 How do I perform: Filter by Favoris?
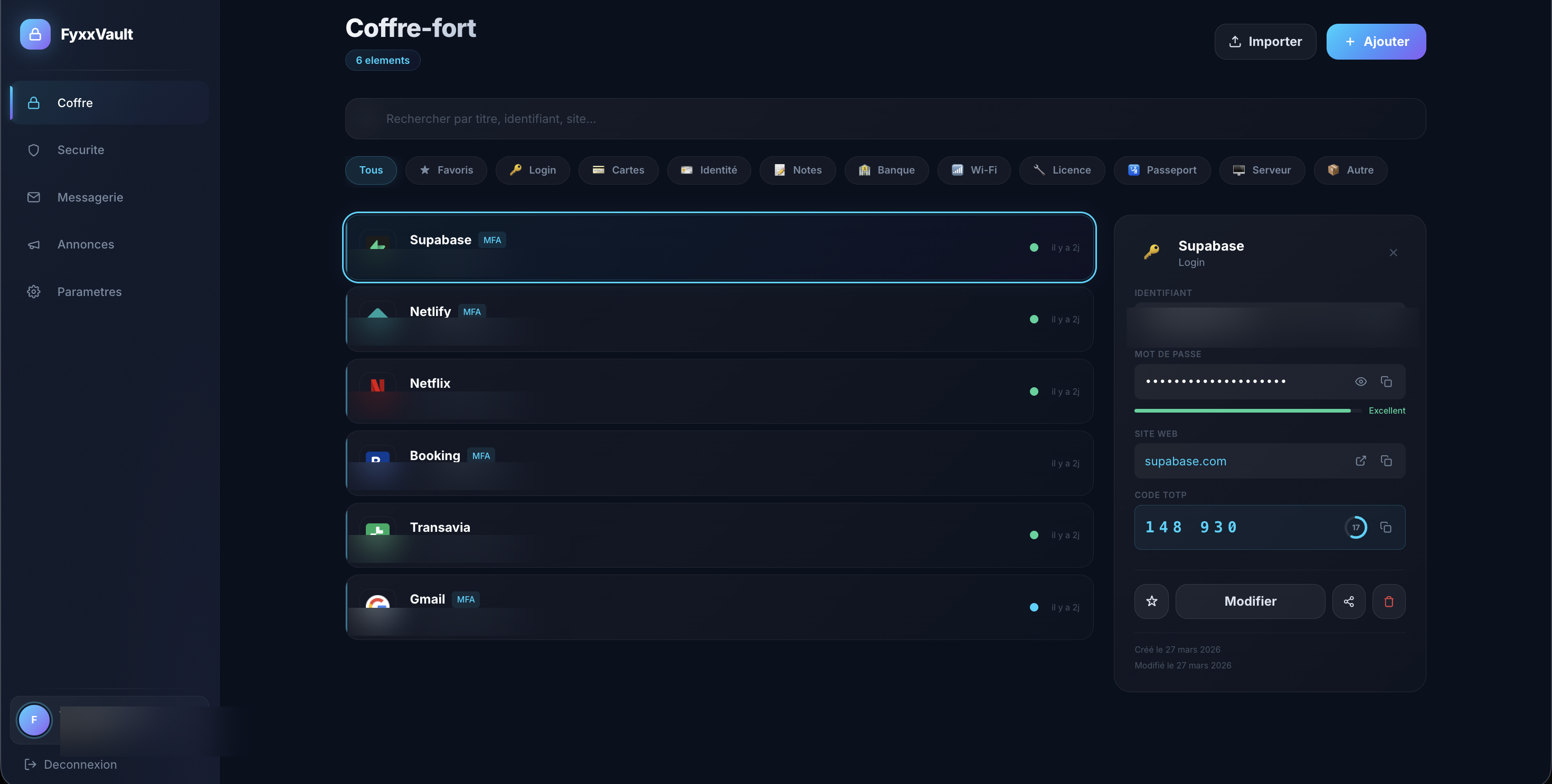[446, 170]
